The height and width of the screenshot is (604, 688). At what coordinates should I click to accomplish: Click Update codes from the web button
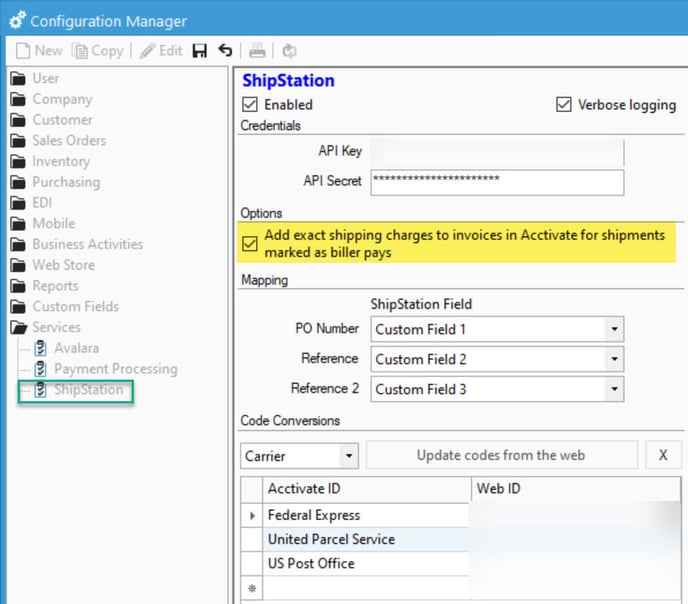502,455
